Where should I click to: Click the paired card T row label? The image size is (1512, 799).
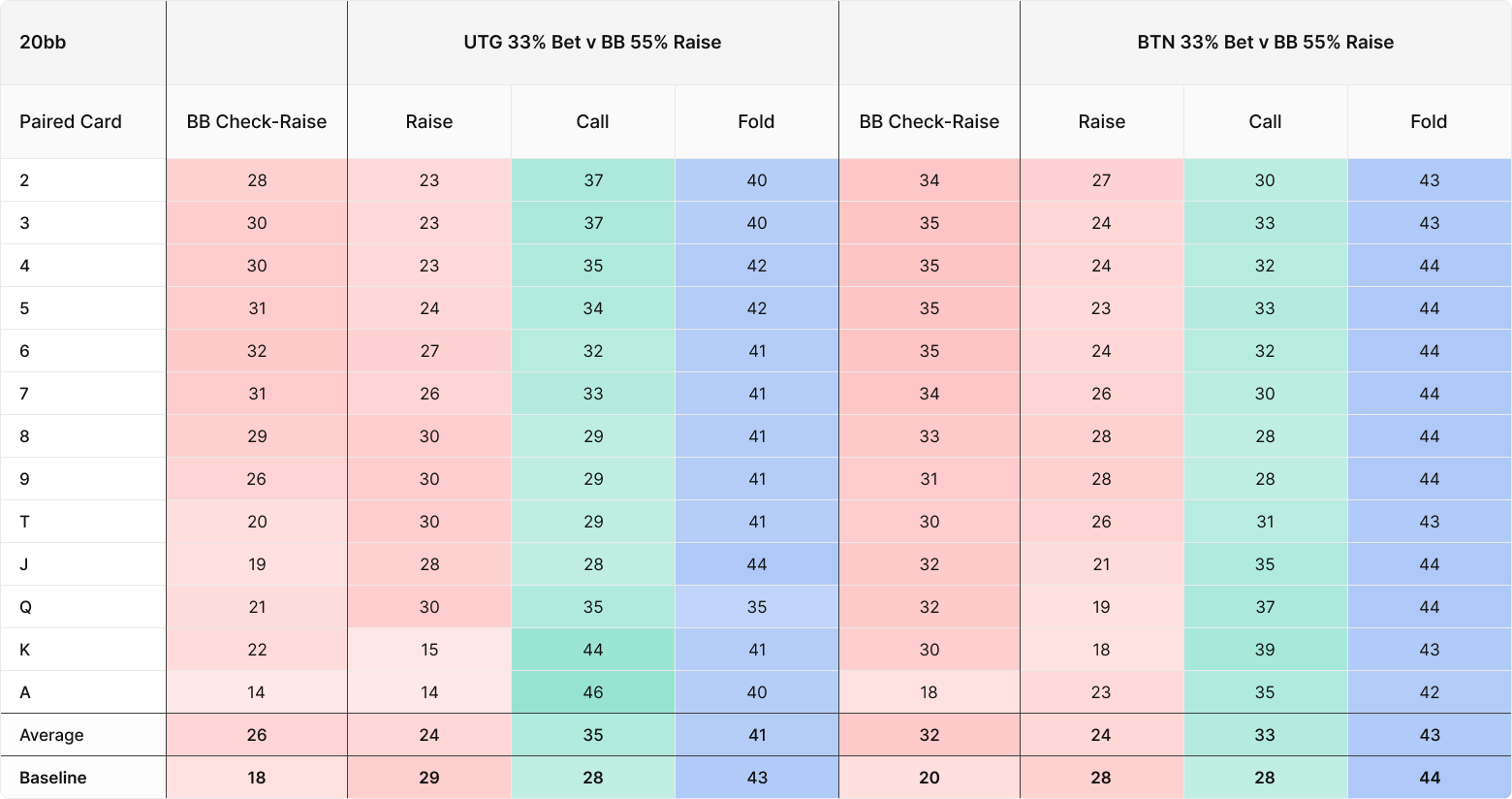[25, 522]
